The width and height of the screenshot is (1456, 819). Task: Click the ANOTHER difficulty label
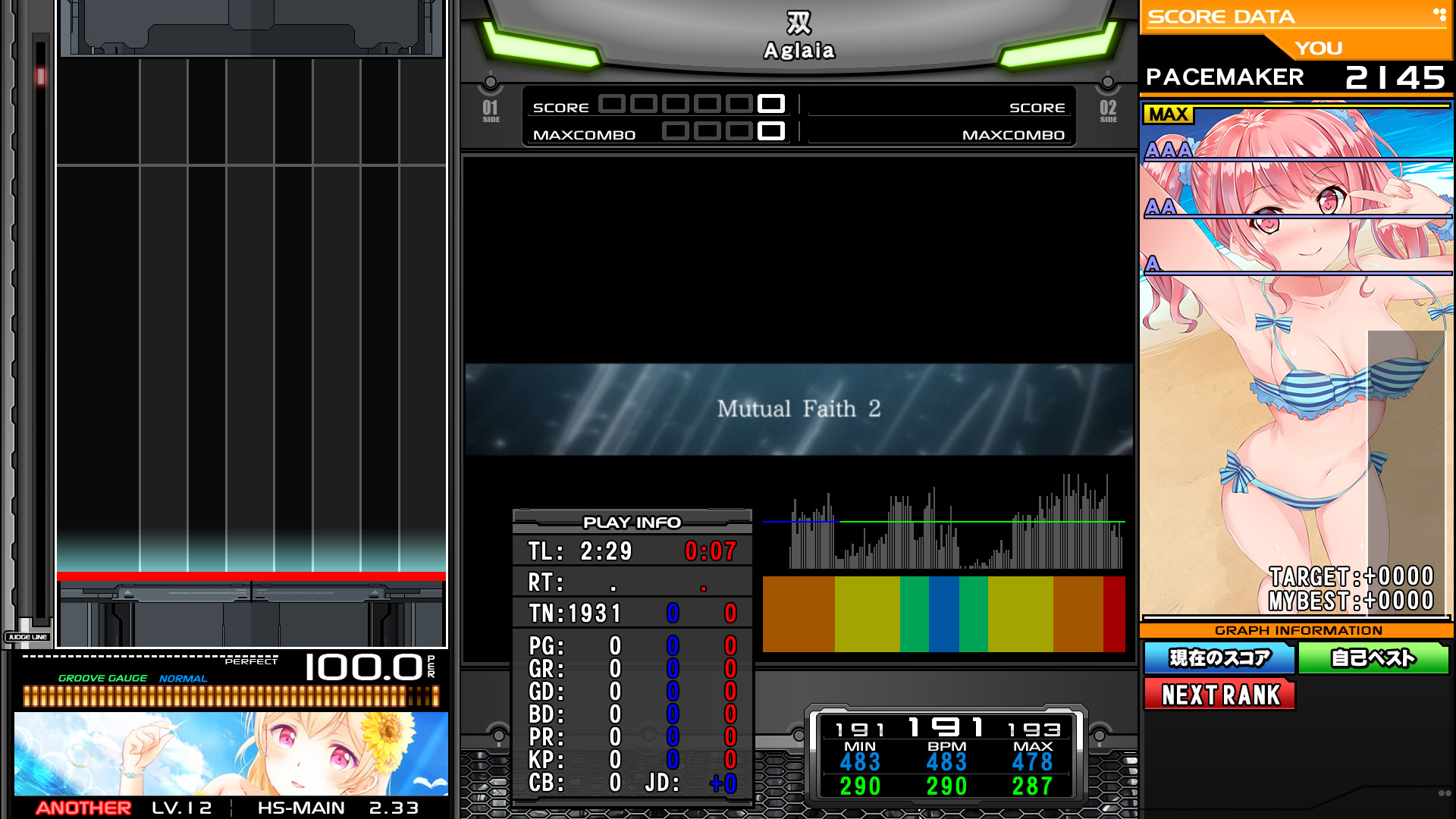[x=83, y=808]
